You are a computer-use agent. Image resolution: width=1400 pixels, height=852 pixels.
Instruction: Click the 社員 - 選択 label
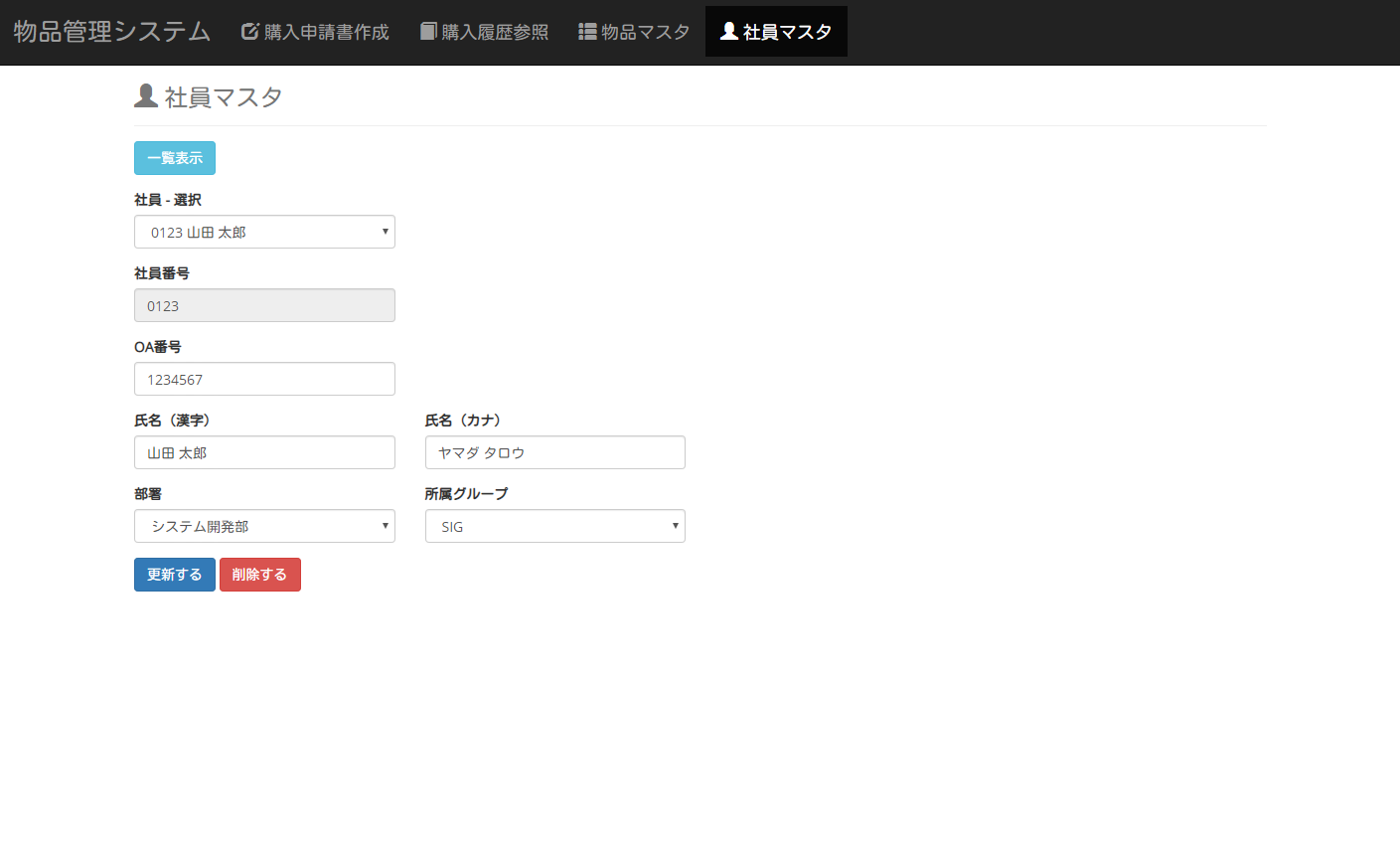(168, 200)
